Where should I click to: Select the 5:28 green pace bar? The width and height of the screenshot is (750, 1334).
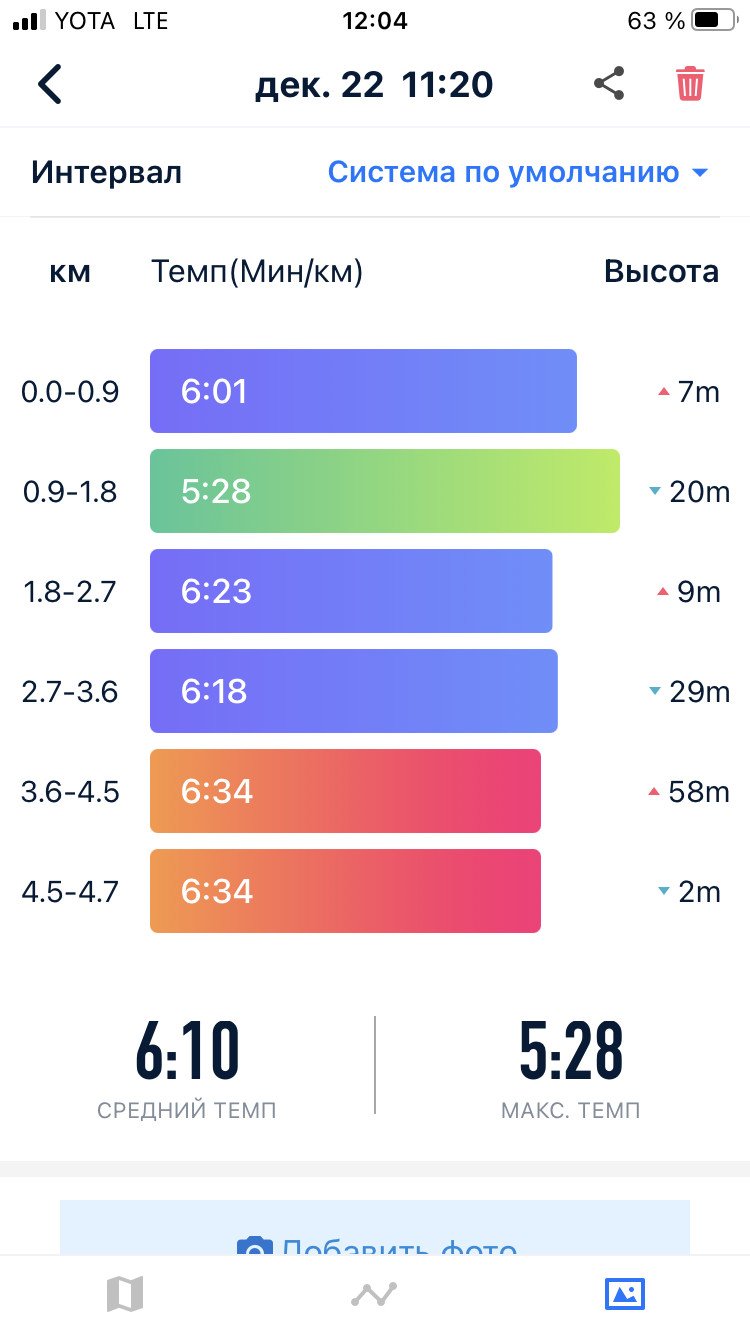385,491
